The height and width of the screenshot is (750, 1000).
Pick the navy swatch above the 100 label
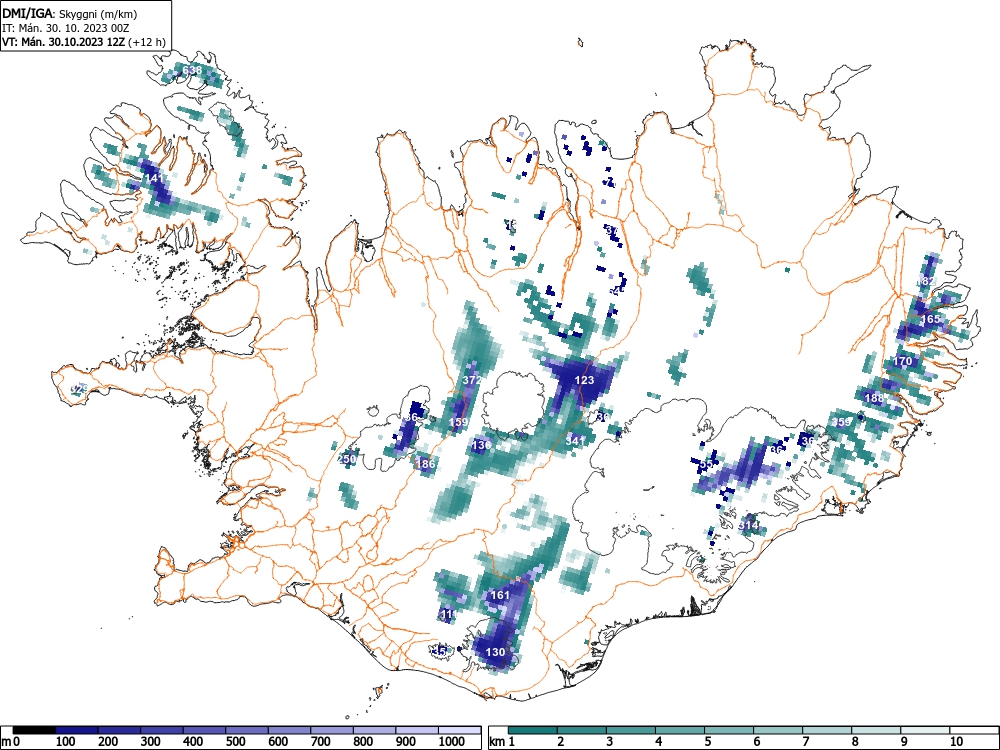(77, 730)
